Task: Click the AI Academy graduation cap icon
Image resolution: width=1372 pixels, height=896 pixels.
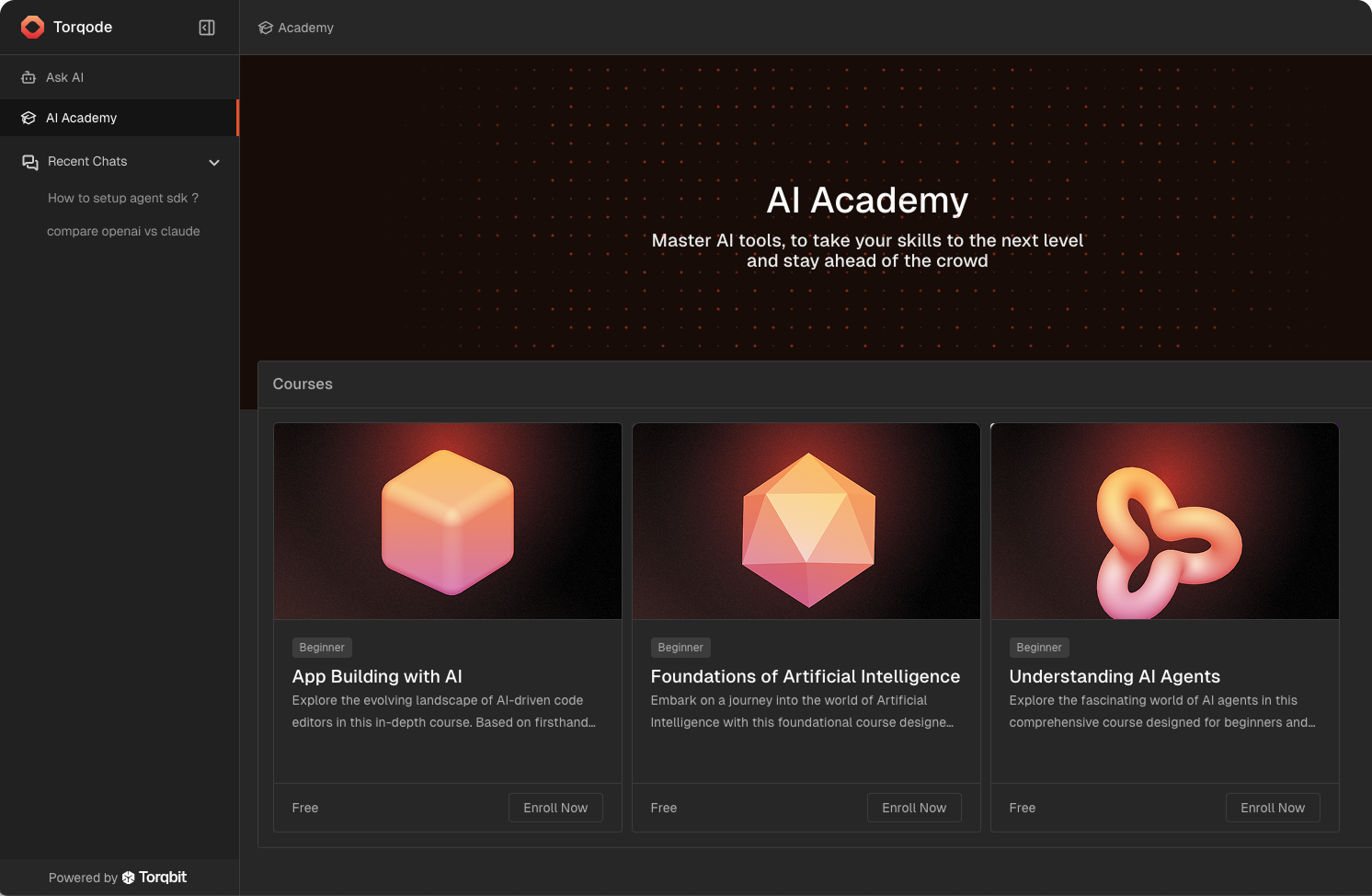Action: [x=29, y=118]
